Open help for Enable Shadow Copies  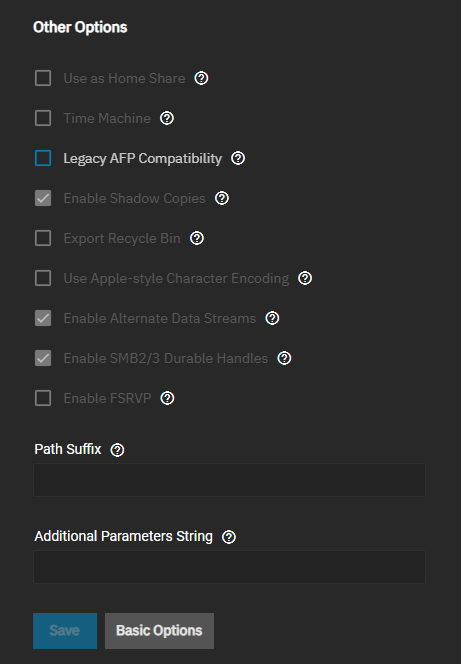[x=222, y=198]
